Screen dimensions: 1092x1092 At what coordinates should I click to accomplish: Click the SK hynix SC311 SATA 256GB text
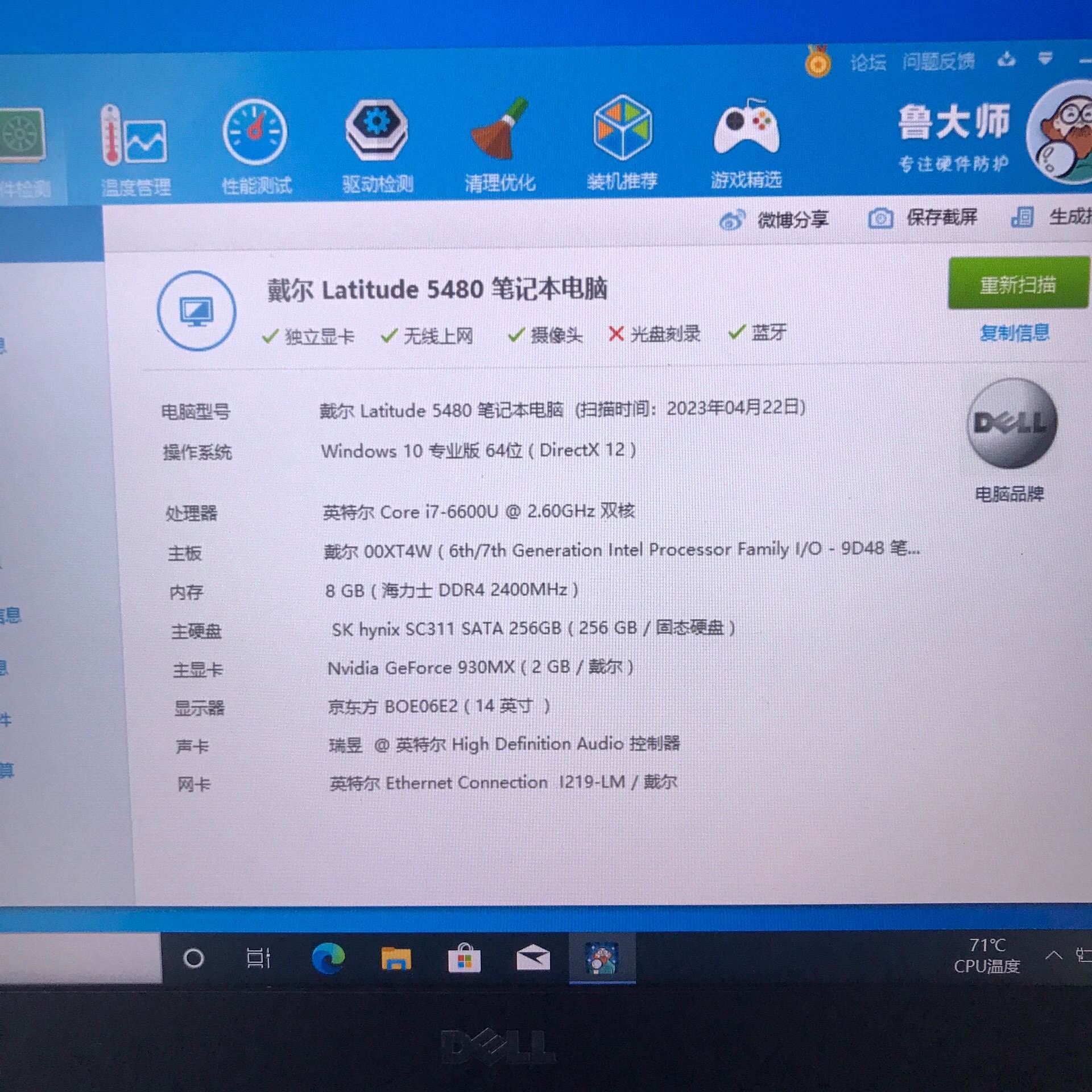point(533,628)
